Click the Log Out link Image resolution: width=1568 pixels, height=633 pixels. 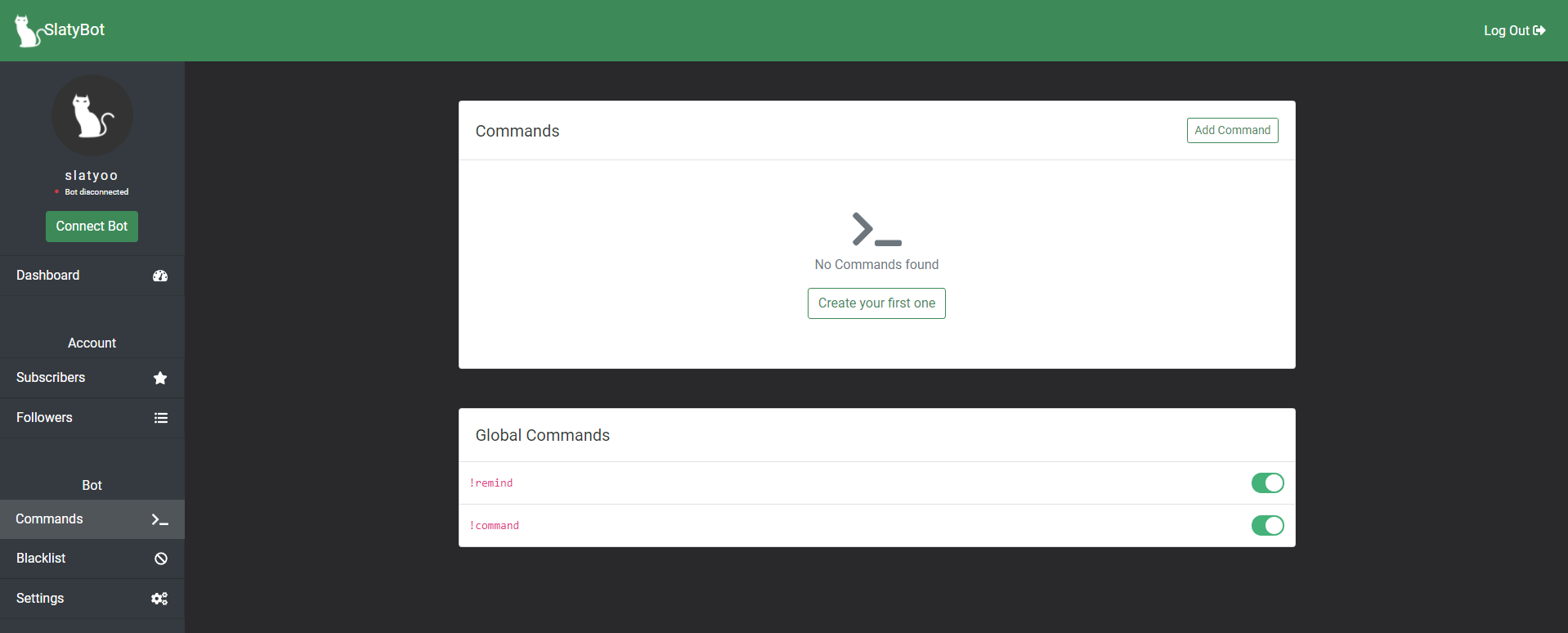click(1514, 30)
